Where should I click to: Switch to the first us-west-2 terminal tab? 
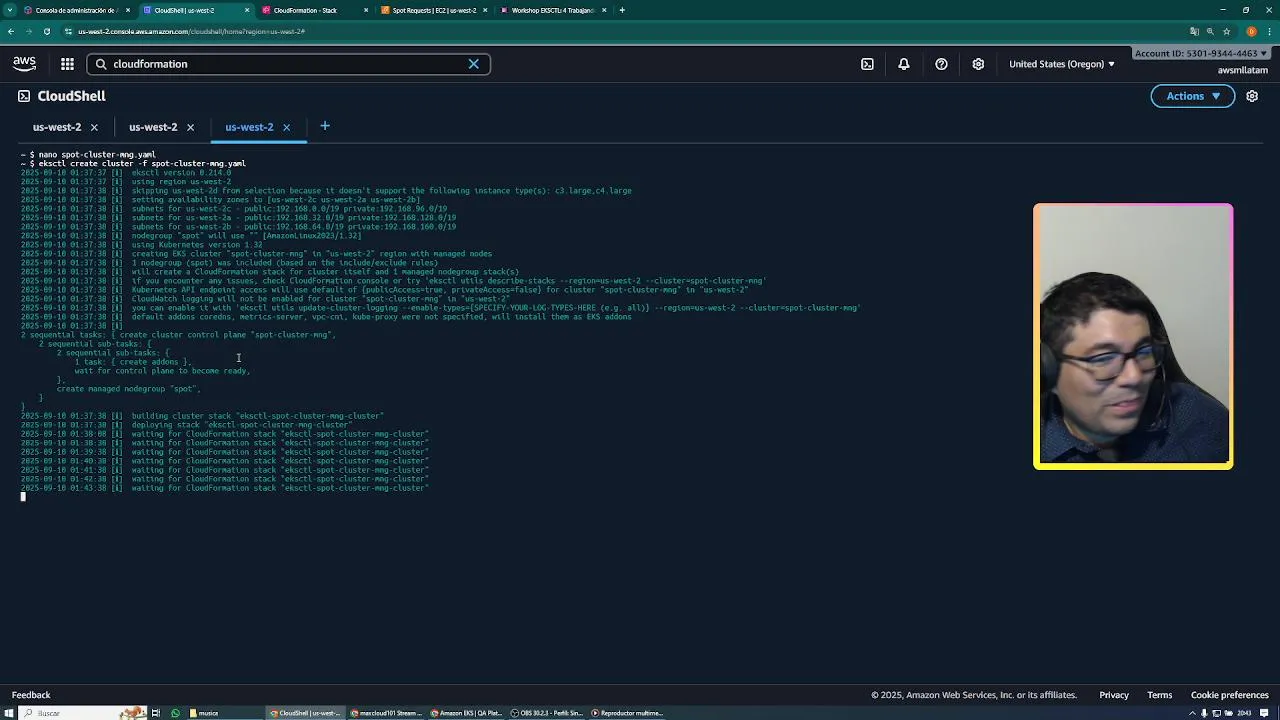pos(56,127)
